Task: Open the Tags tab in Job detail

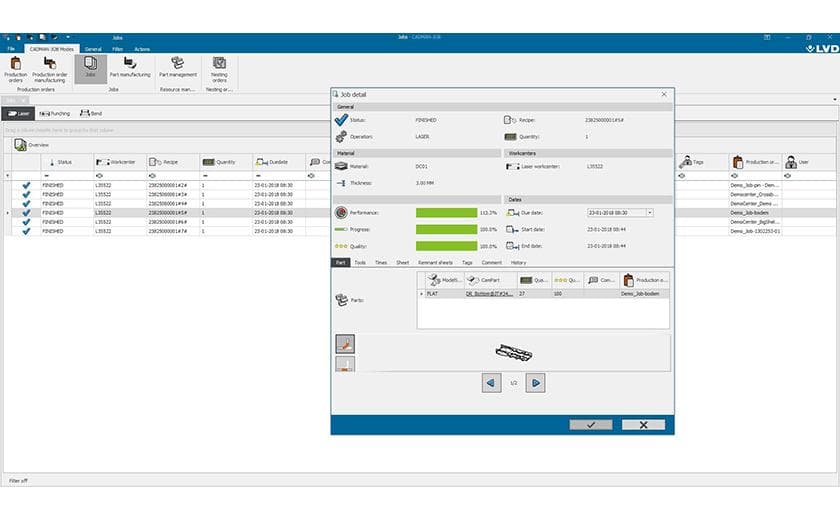Action: [x=467, y=262]
